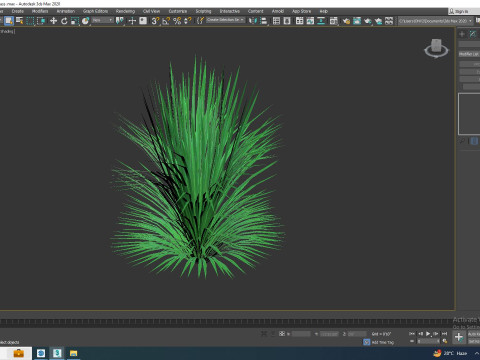Image resolution: width=480 pixels, height=360 pixels.
Task: Open the Modifier List dropdown
Action: point(469,54)
